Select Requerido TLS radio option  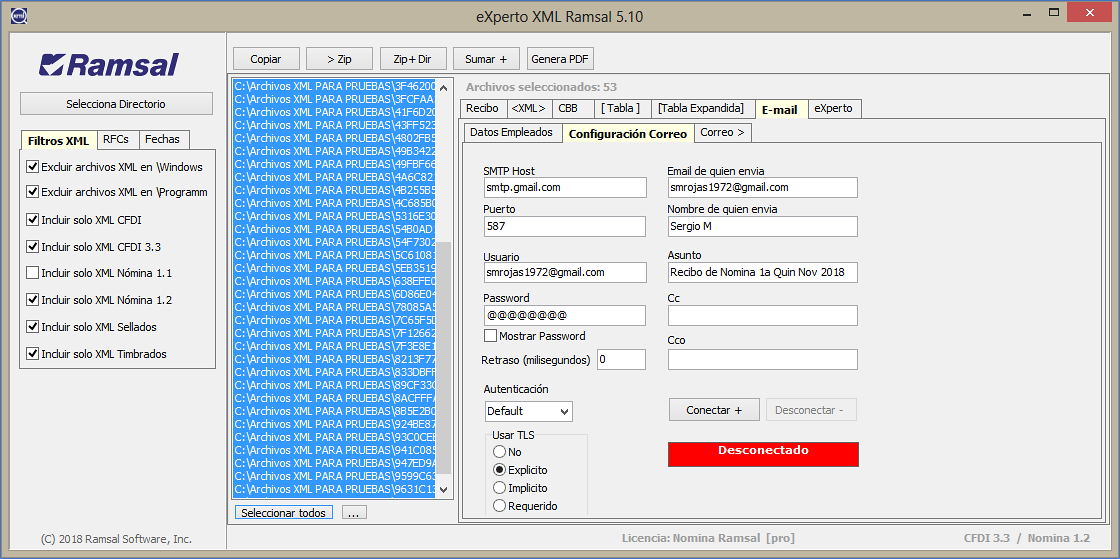(x=499, y=506)
